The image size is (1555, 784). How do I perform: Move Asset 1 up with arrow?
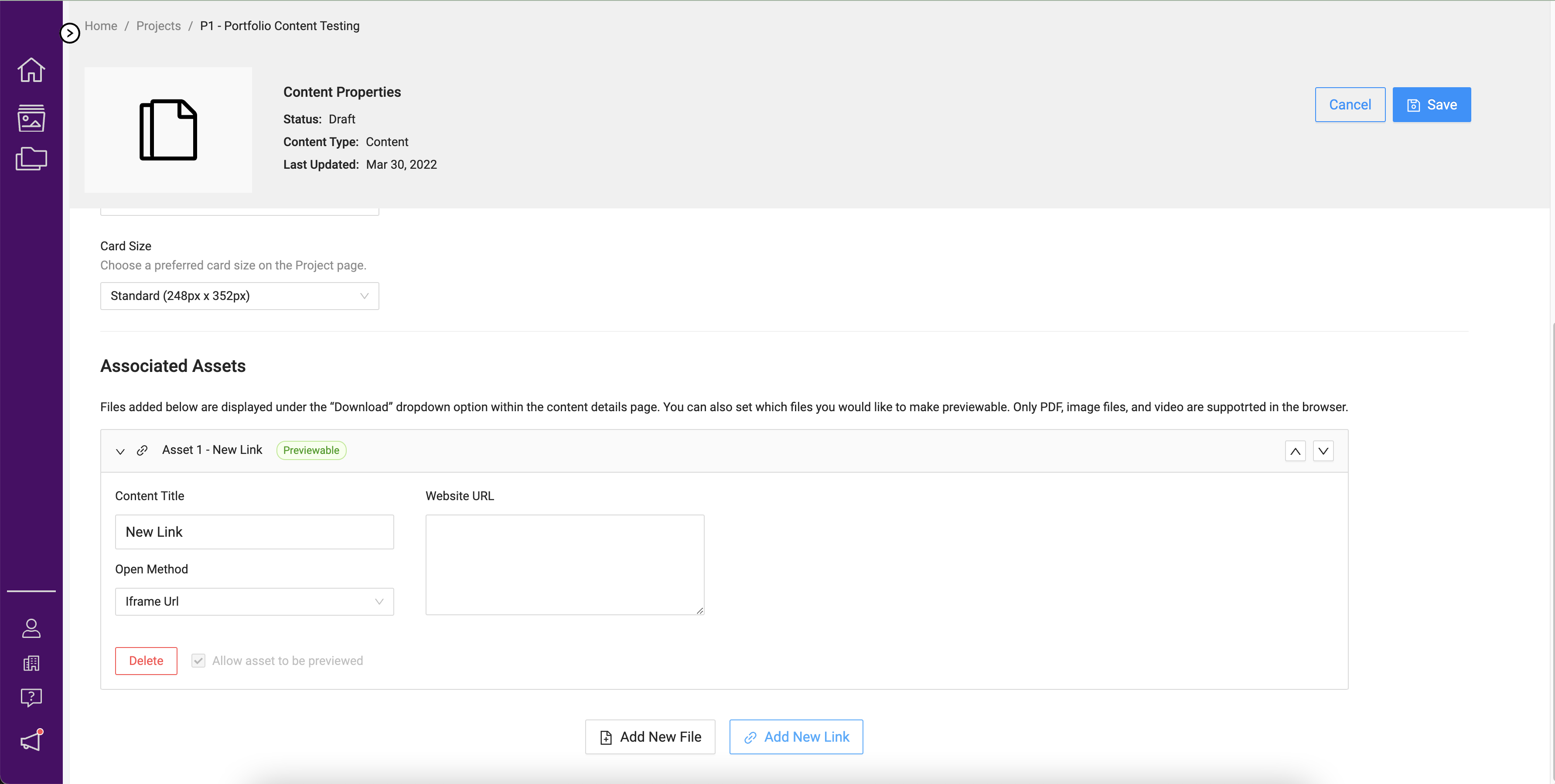[x=1295, y=451]
